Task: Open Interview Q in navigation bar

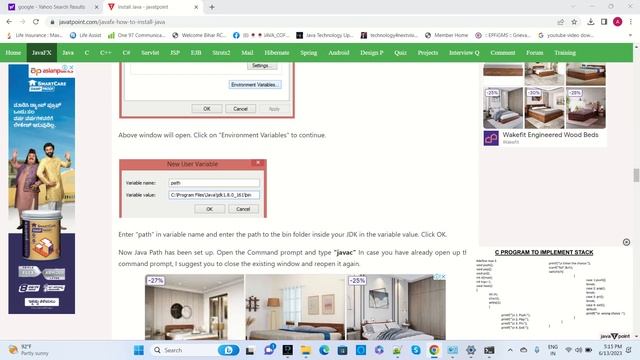Action: point(464,53)
